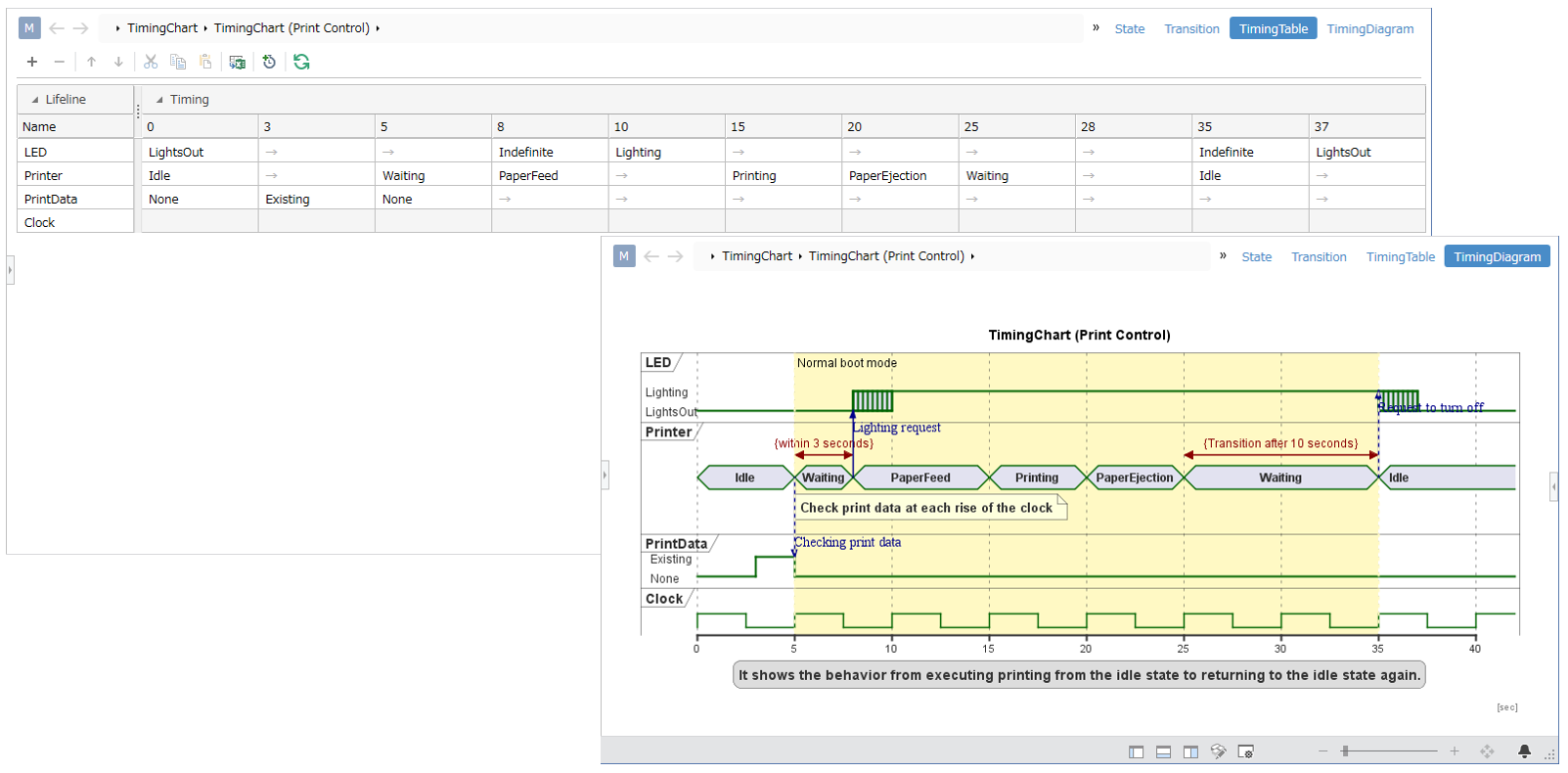The image size is (1568, 773).
Task: Click the note about checking print data at clock rise
Action: [930, 508]
